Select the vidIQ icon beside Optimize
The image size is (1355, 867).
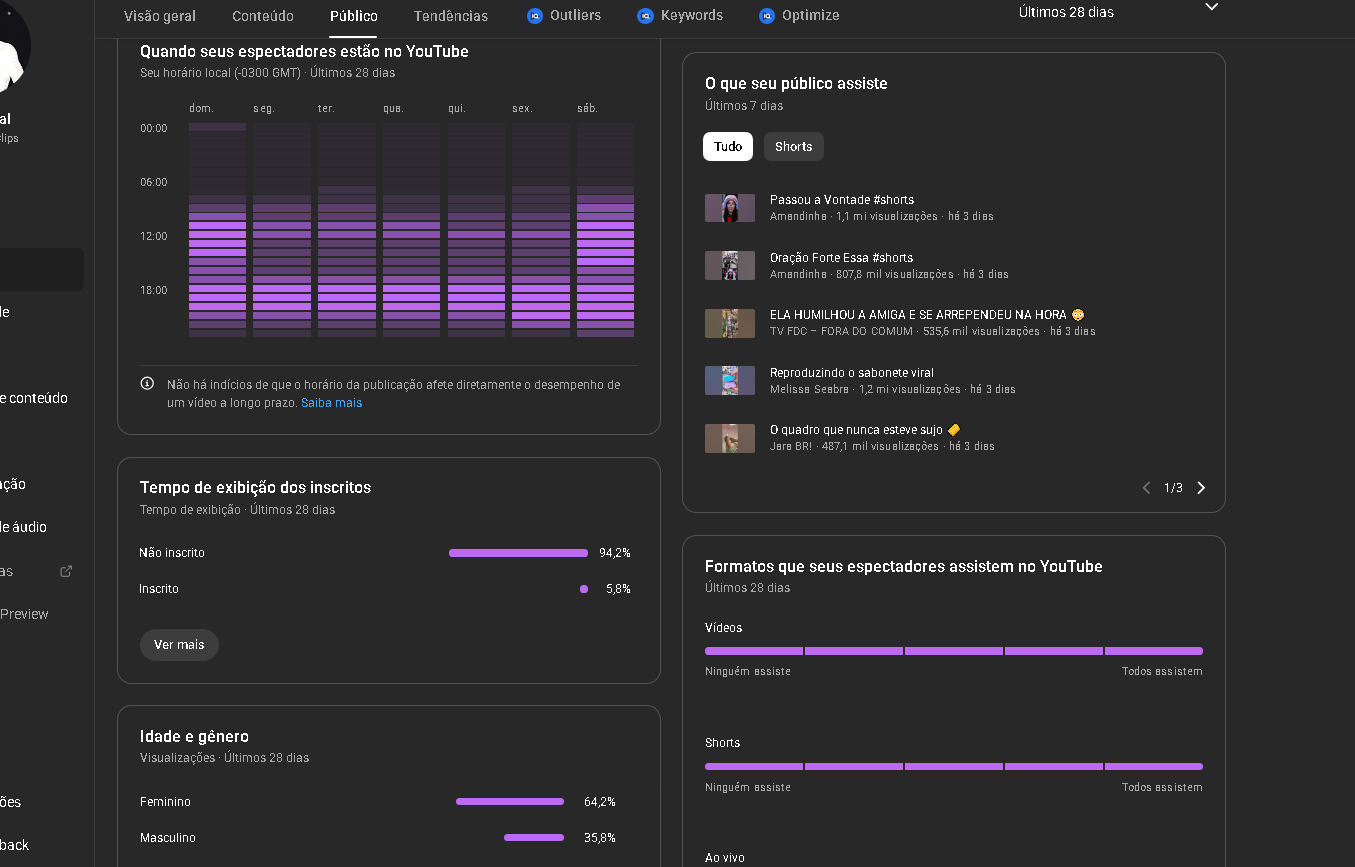tap(767, 16)
